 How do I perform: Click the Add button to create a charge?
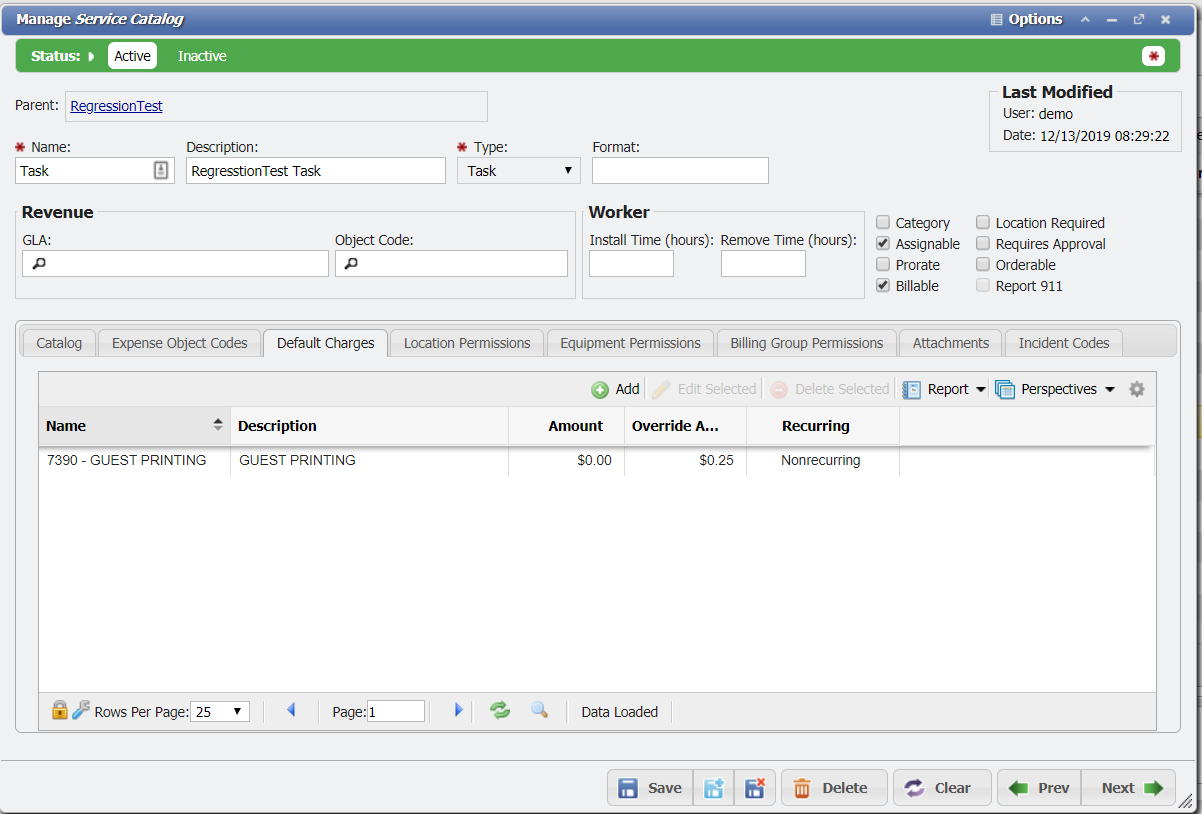(614, 389)
